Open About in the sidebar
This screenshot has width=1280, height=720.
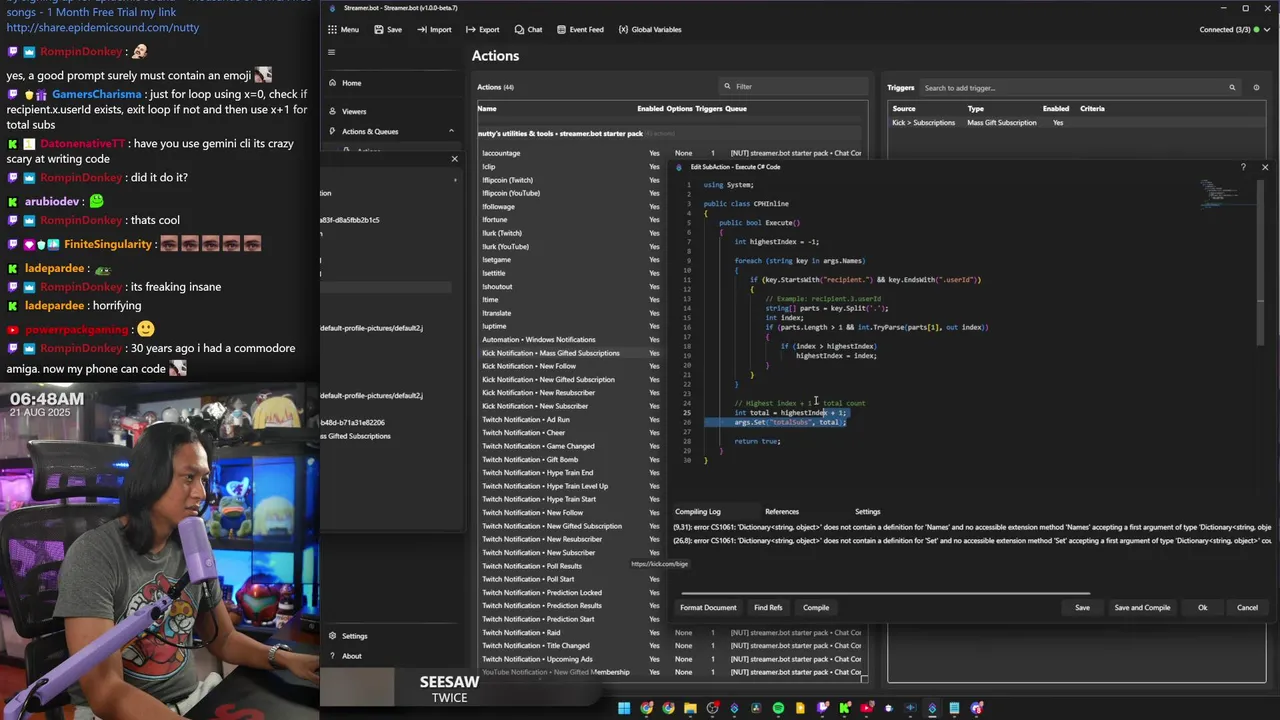point(352,656)
